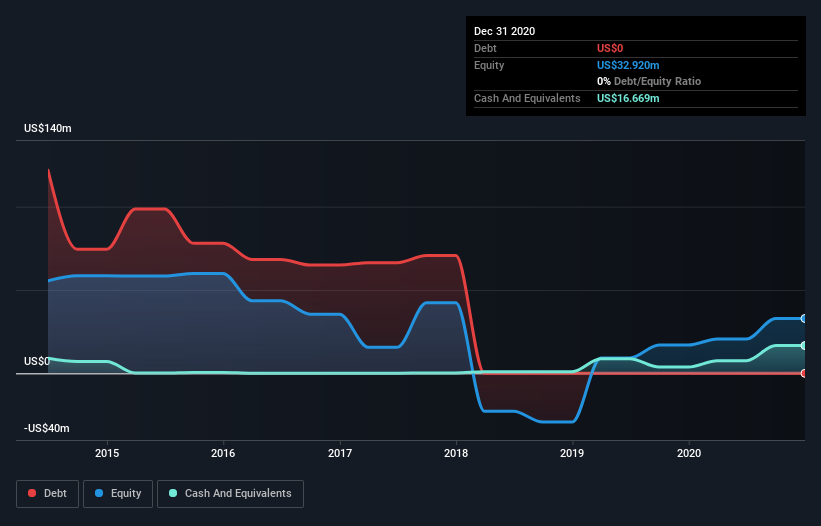Click the 2017 x-axis label
This screenshot has height=526, width=821.
[340, 453]
